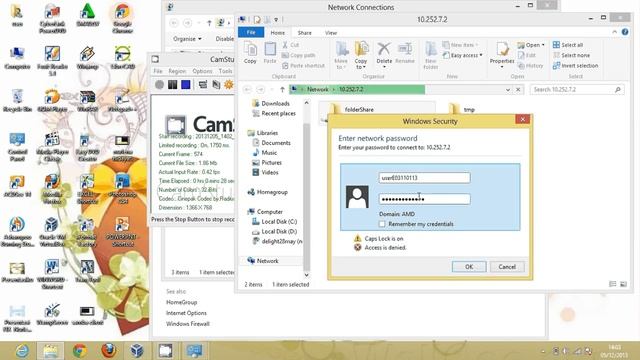The image size is (640, 360).
Task: Open the CamStudio File menu
Action: 158,71
